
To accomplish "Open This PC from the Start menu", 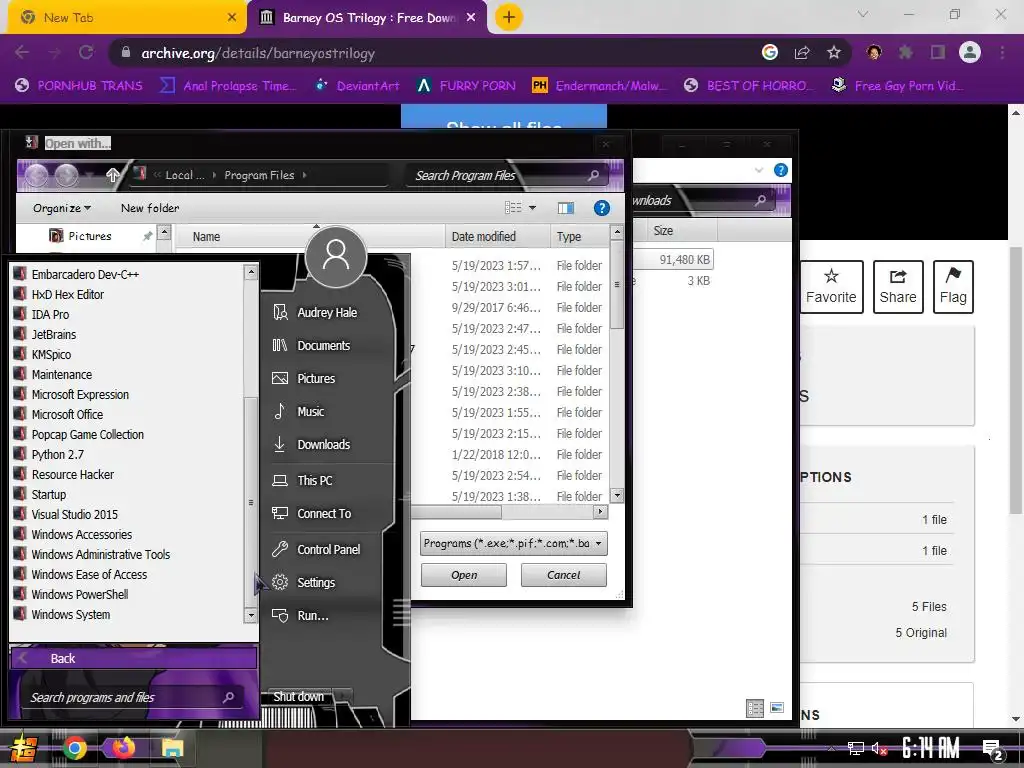I will (314, 480).
